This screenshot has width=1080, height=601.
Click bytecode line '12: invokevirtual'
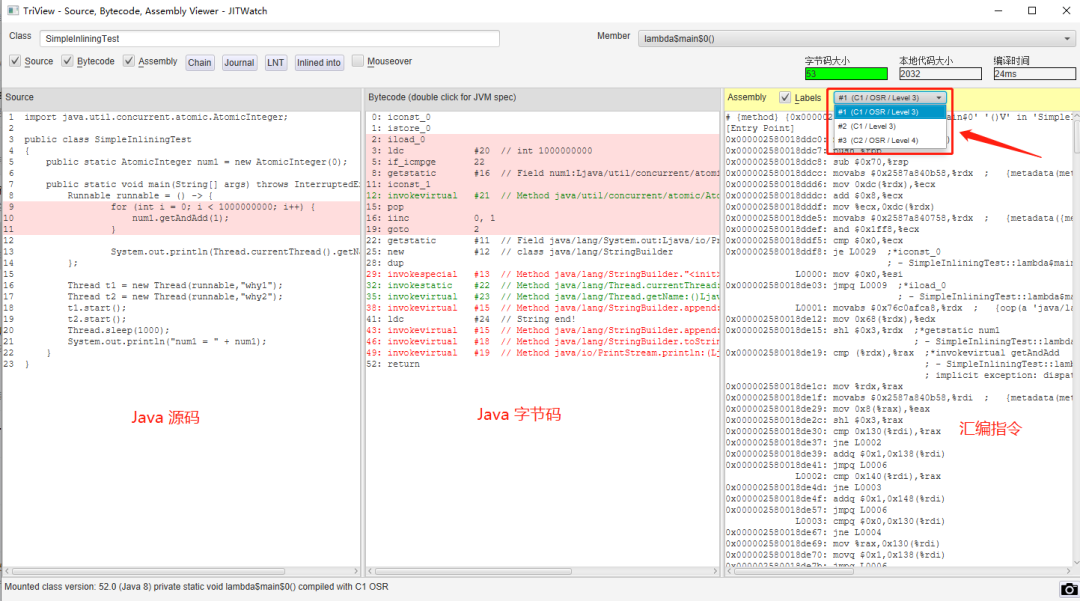click(542, 196)
